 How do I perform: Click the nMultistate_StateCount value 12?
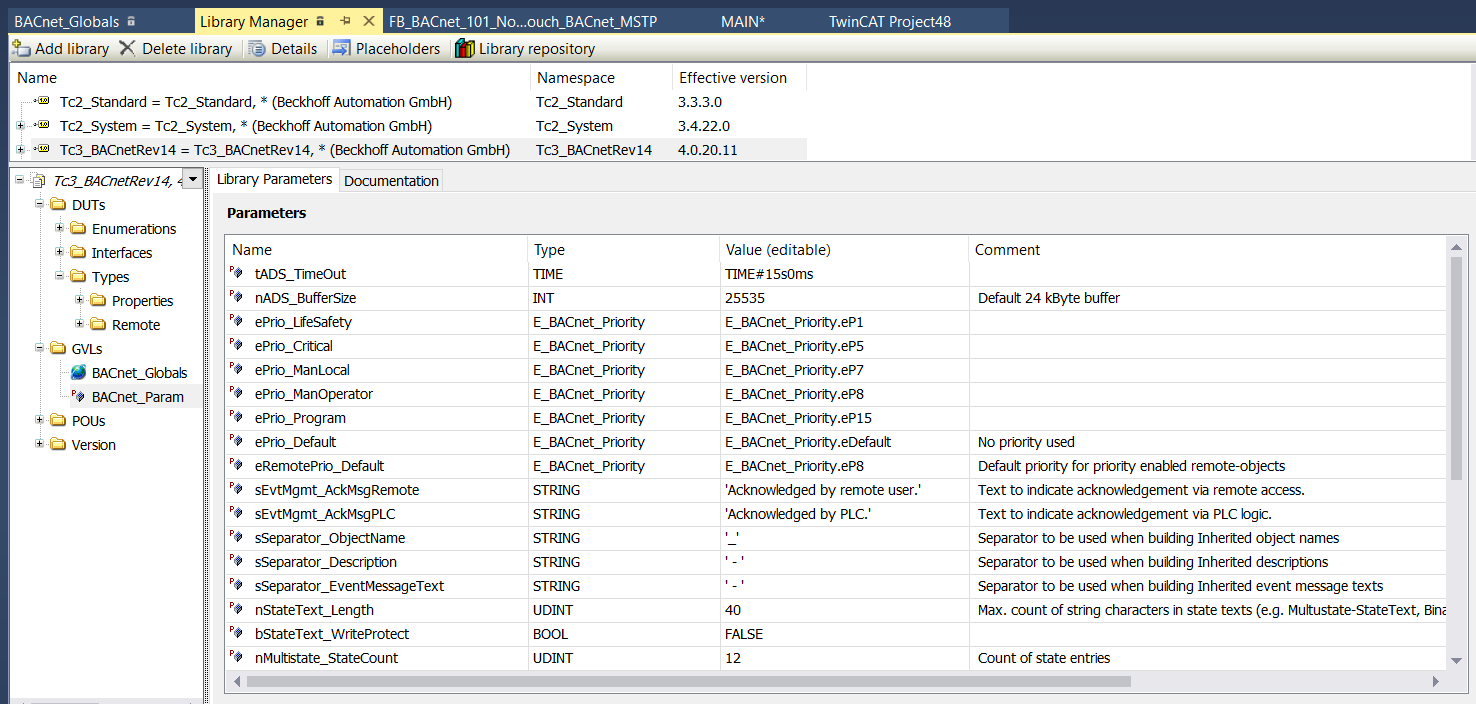click(844, 658)
